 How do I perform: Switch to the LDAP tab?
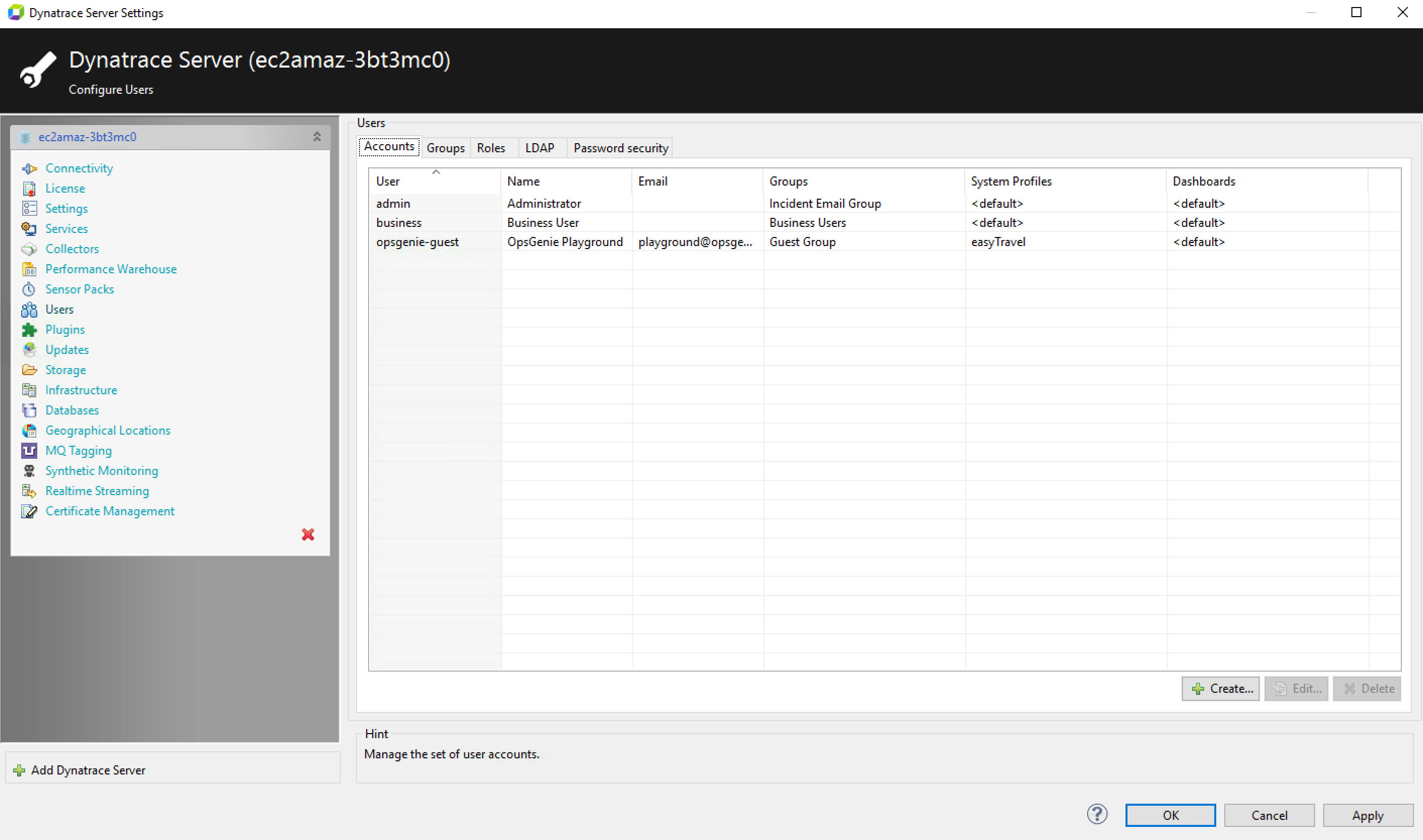pos(538,147)
